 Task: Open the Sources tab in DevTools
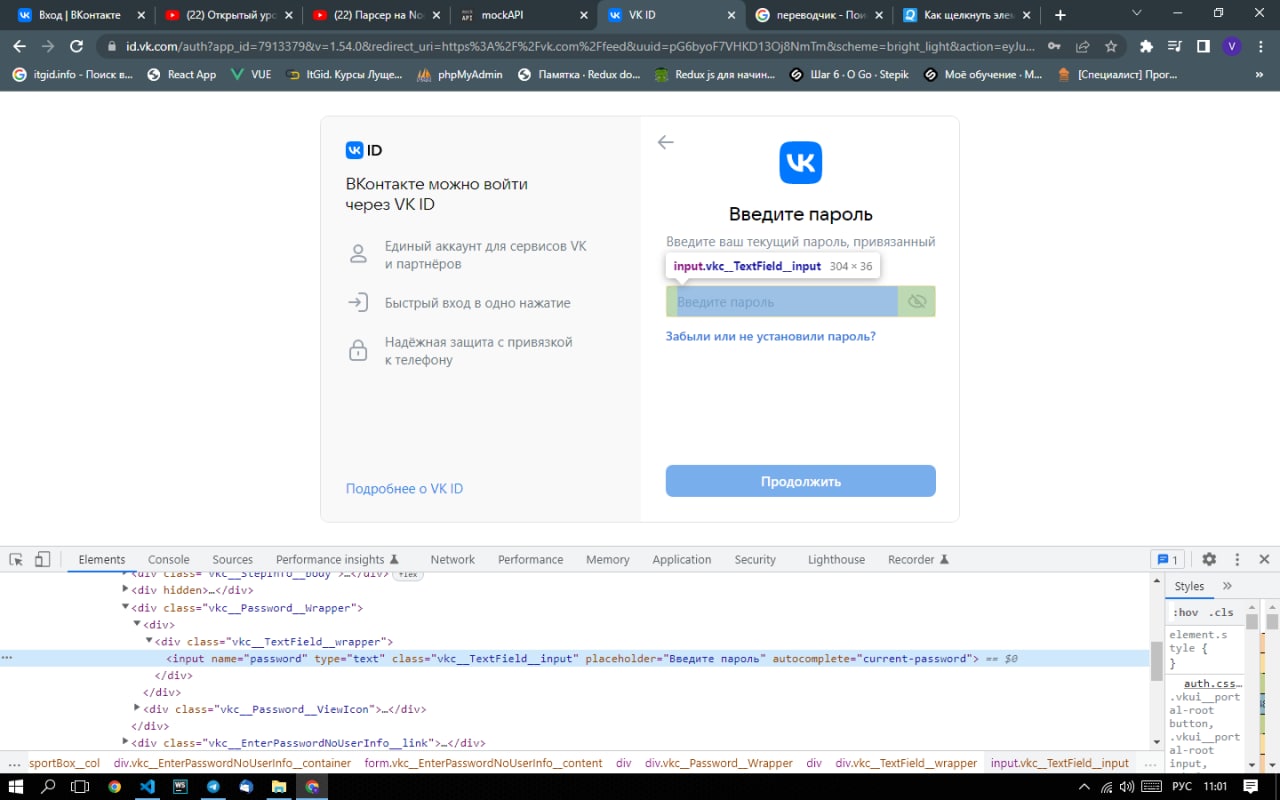(233, 560)
